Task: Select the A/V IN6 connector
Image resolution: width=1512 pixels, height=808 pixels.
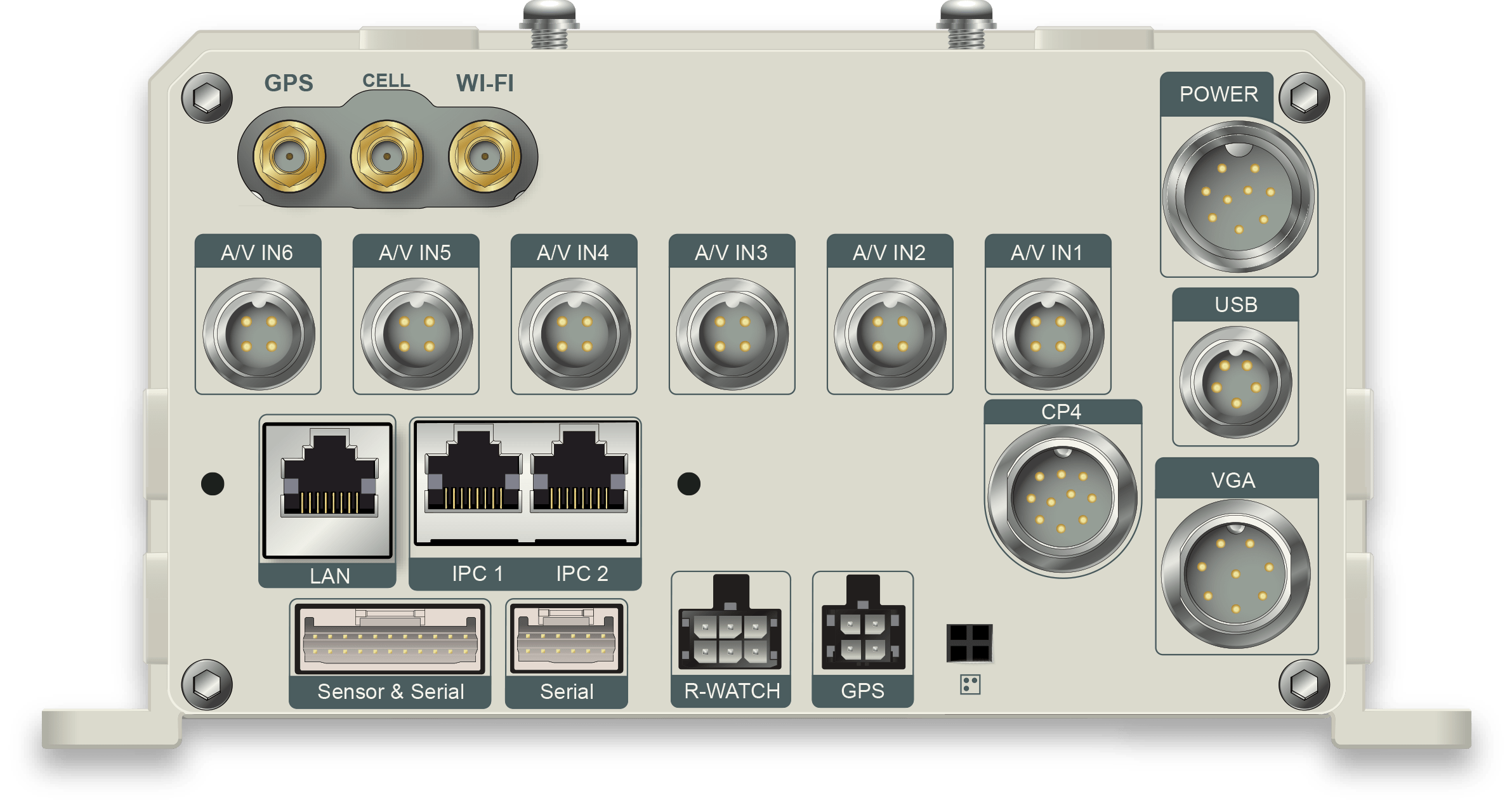Action: [x=259, y=334]
